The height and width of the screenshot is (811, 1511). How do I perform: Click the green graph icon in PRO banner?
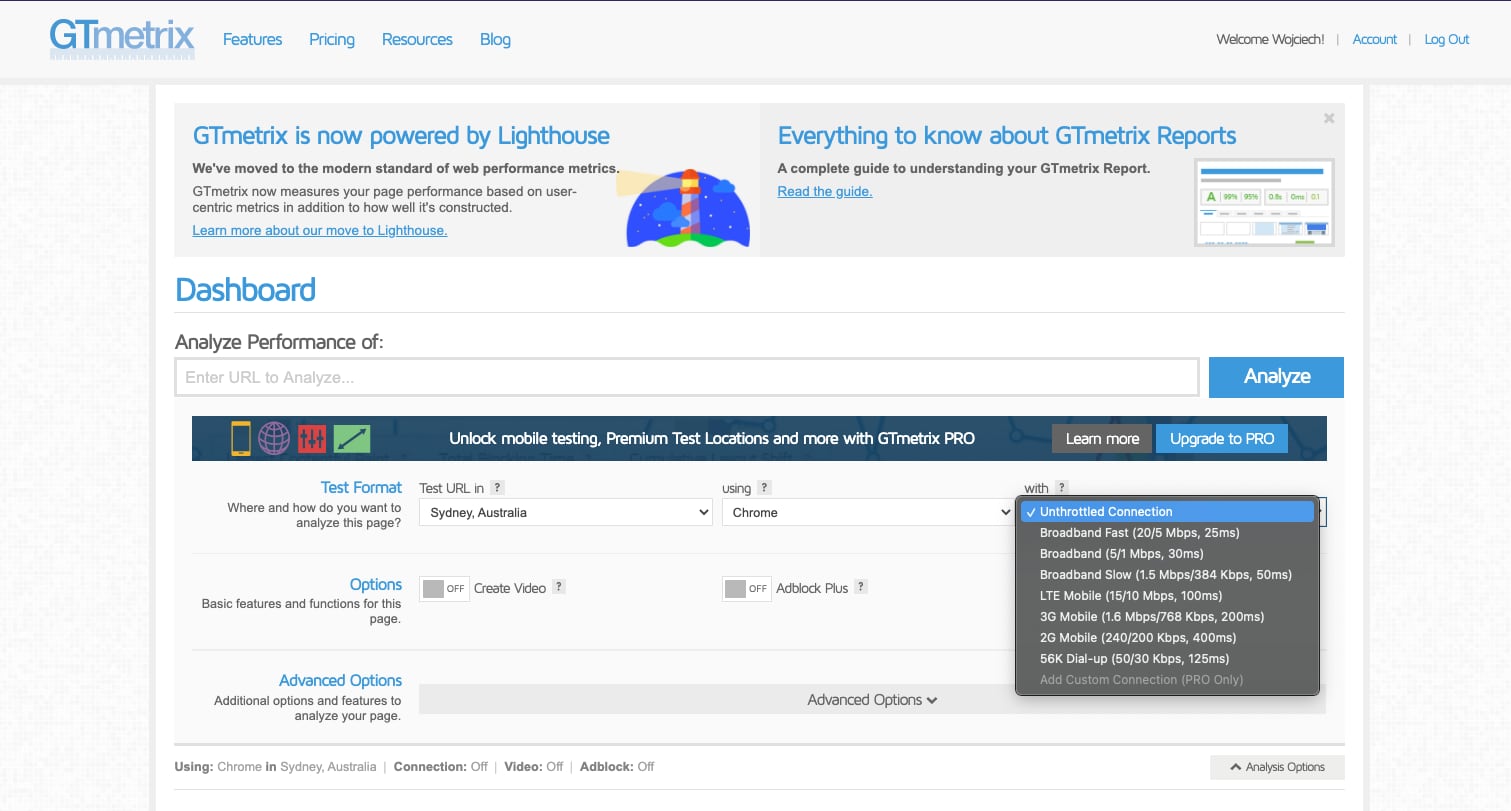(352, 438)
